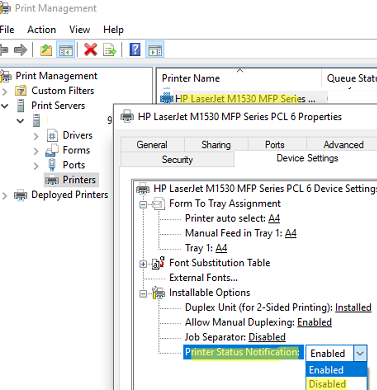Click the Export List toolbar icon
Image resolution: width=377 pixels, height=390 pixels.
(x=109, y=50)
